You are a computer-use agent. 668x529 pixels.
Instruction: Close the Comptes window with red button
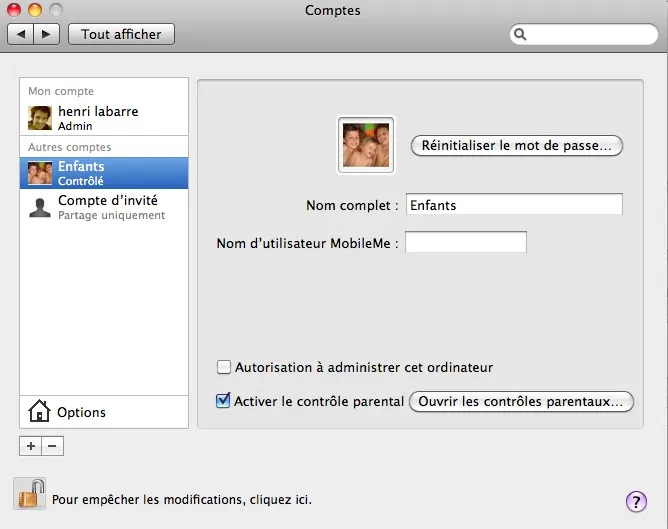pyautogui.click(x=14, y=9)
